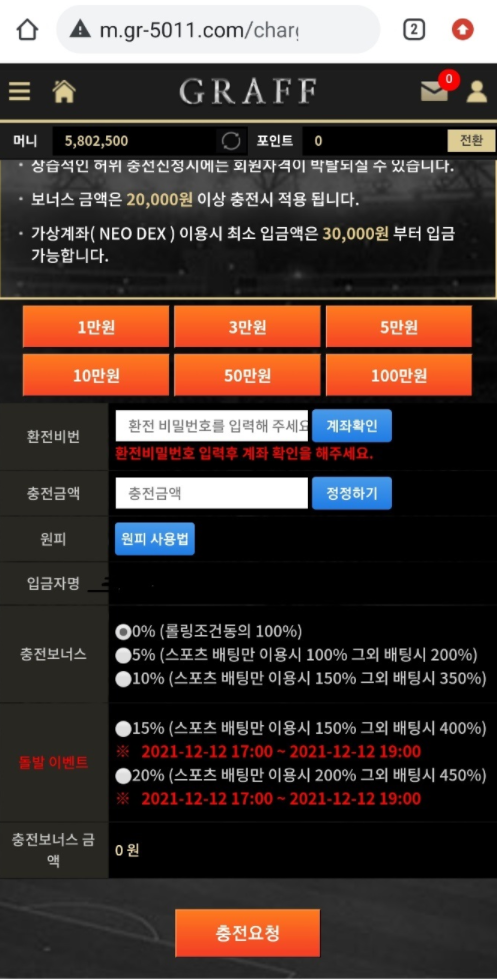Refresh the money balance icon
Screen dimensions: 499x979
231,141
